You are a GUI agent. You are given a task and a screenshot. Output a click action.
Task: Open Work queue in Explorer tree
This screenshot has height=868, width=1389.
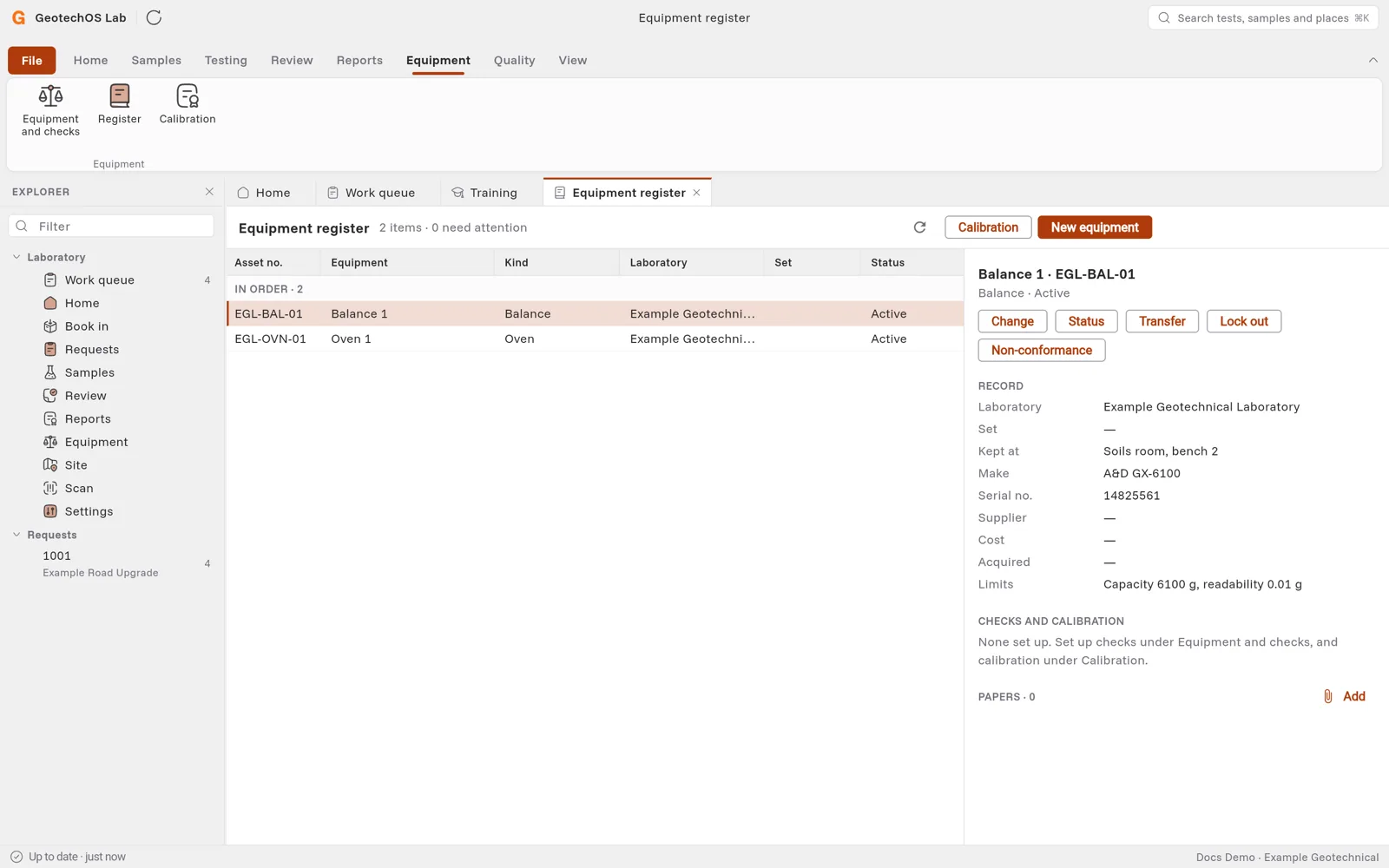click(112, 279)
